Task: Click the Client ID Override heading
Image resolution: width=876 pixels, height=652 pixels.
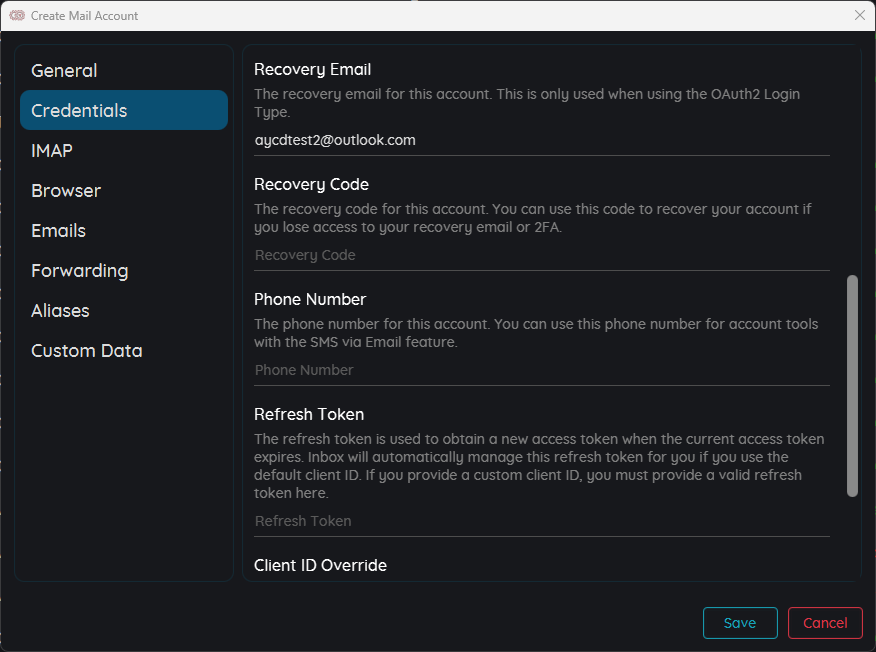Action: click(x=320, y=565)
